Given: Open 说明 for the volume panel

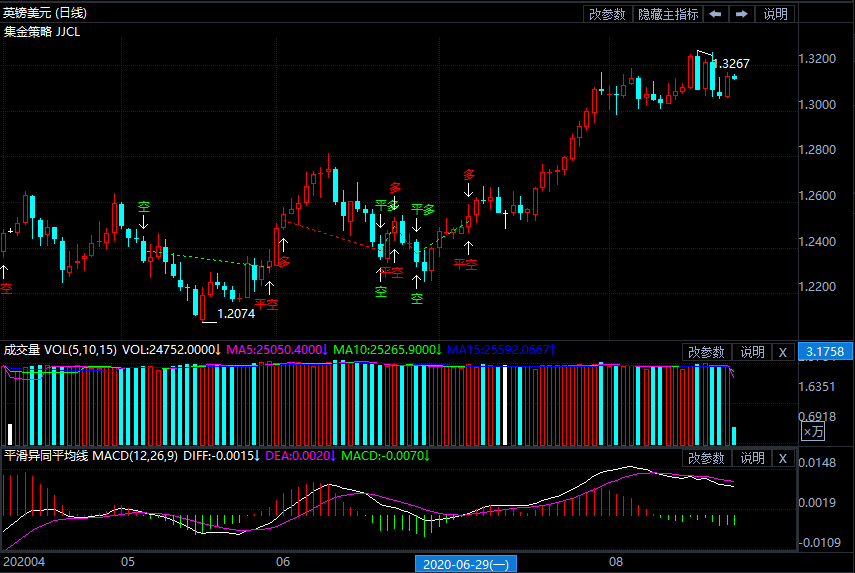Looking at the screenshot, I should (751, 352).
